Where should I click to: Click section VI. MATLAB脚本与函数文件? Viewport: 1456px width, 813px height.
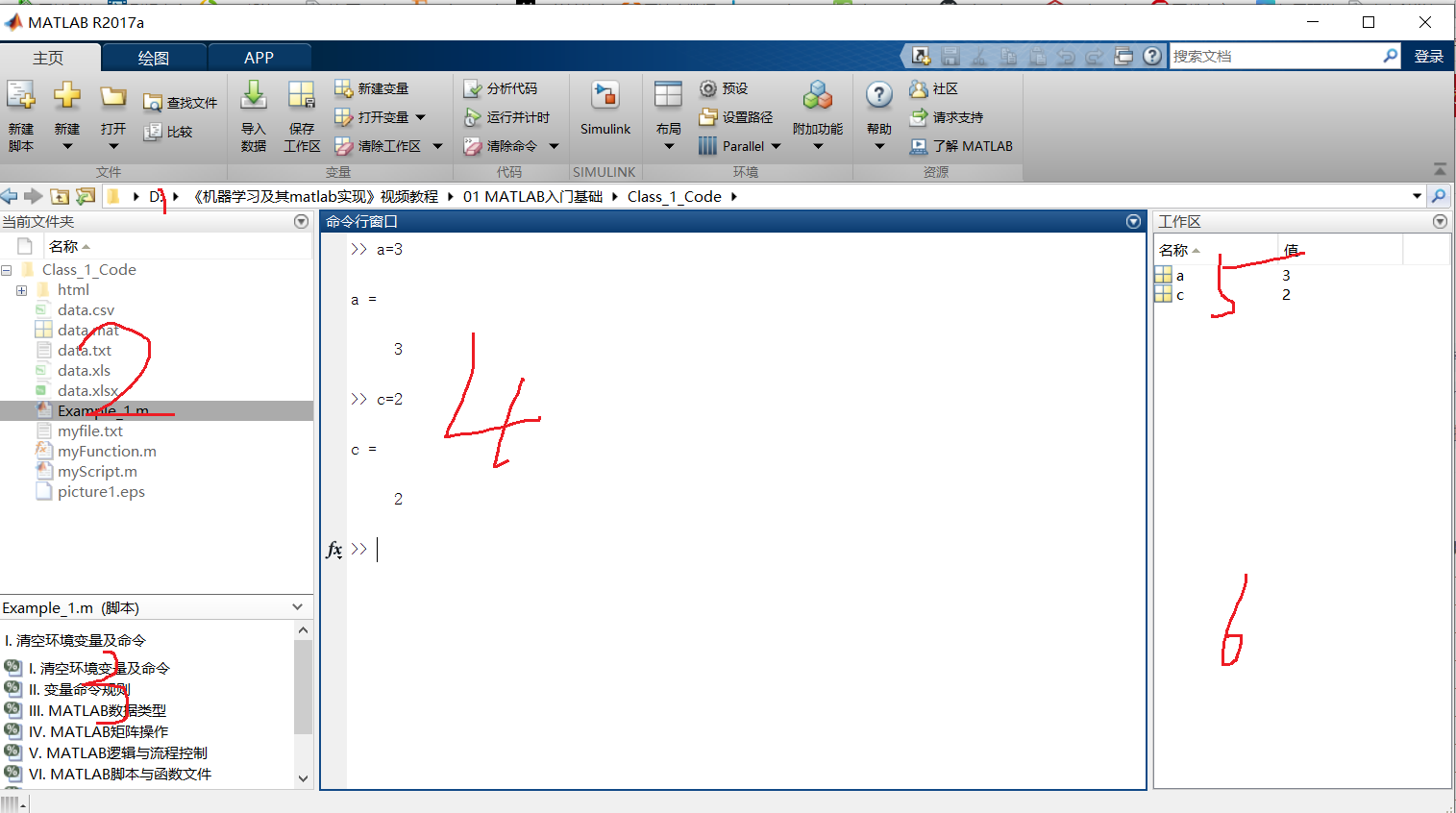pos(120,774)
